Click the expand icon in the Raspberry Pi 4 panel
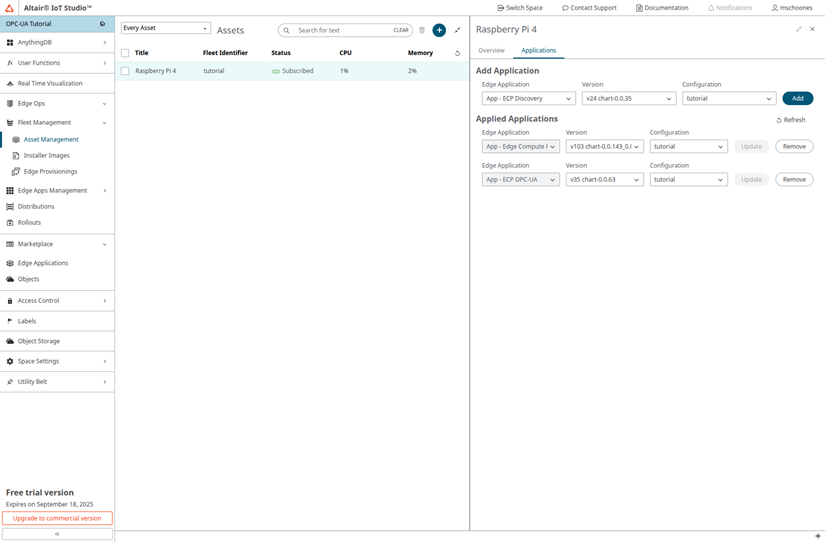 click(799, 29)
